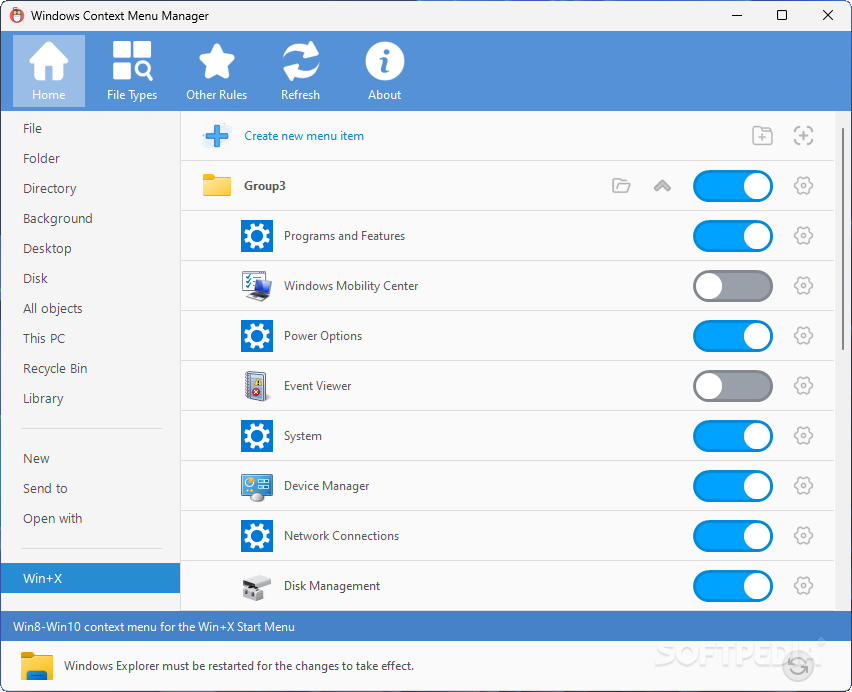This screenshot has width=852, height=692.
Task: Open the Home toolbar section
Action: tap(49, 71)
